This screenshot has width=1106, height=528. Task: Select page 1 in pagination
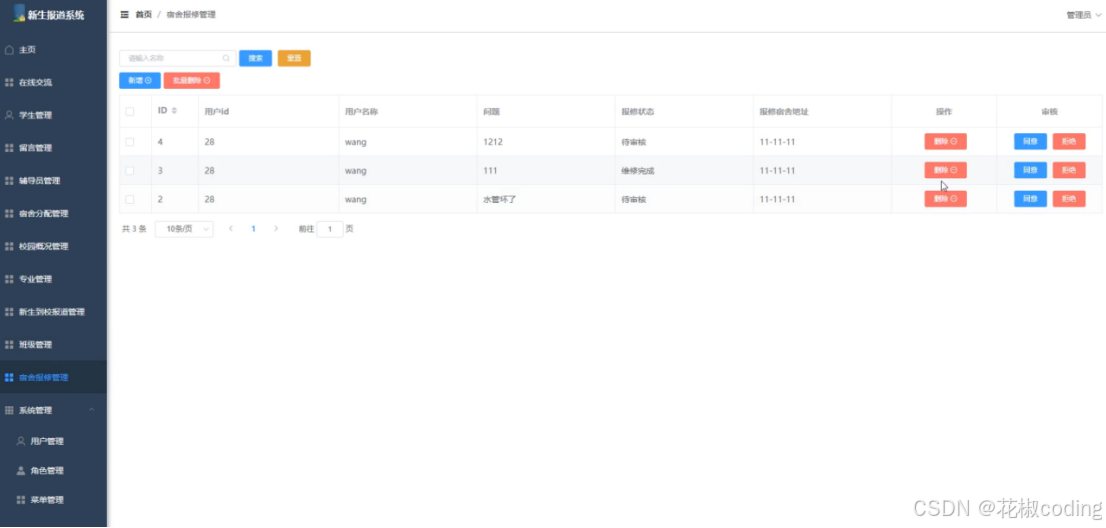point(253,229)
